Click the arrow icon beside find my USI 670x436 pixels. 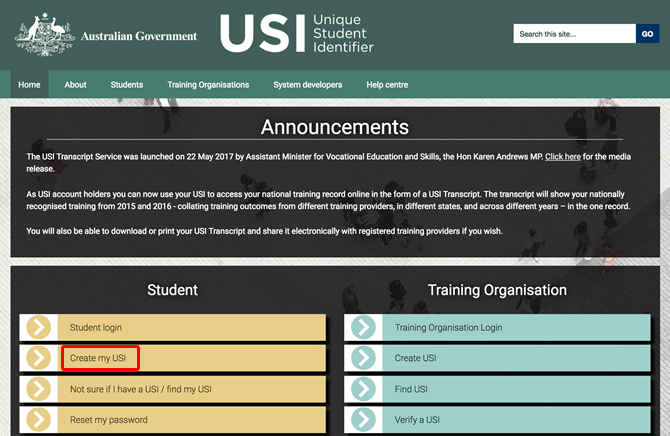click(x=39, y=389)
